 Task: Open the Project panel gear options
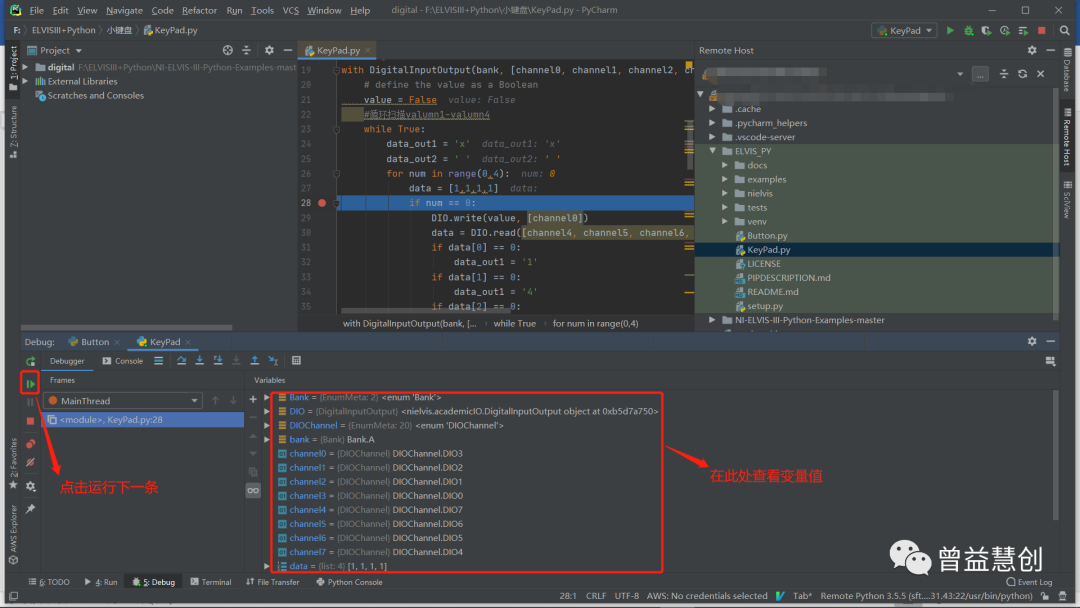pyautogui.click(x=269, y=50)
